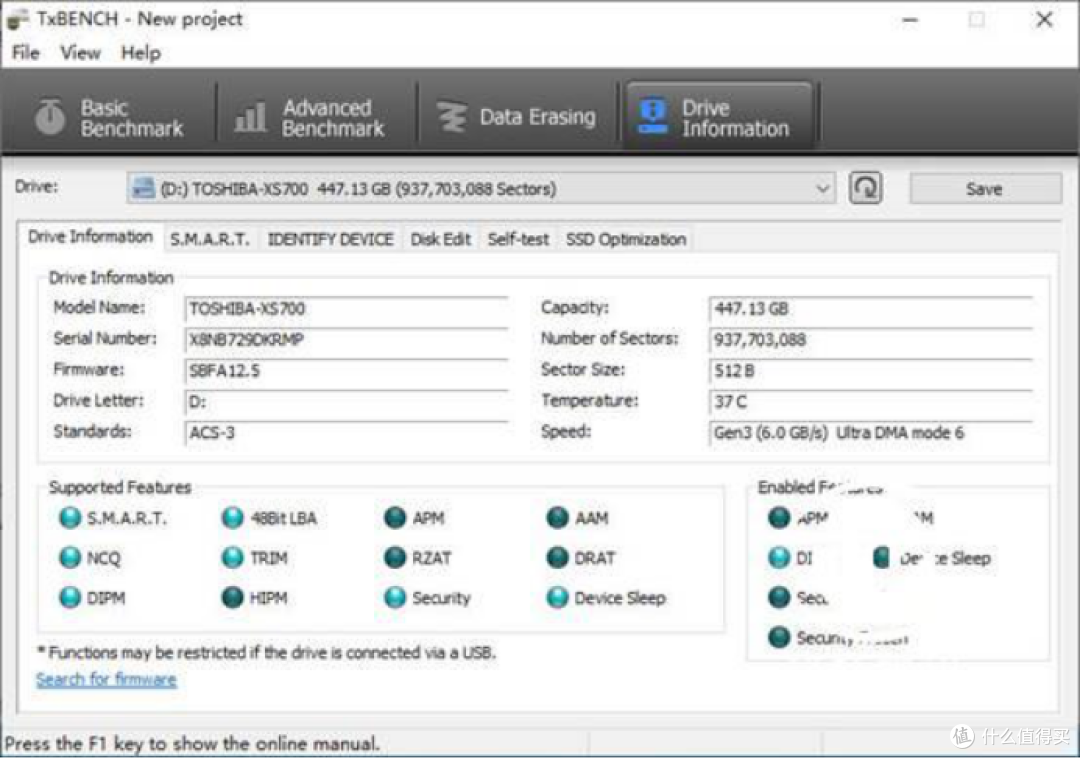Open the File menu

click(26, 53)
